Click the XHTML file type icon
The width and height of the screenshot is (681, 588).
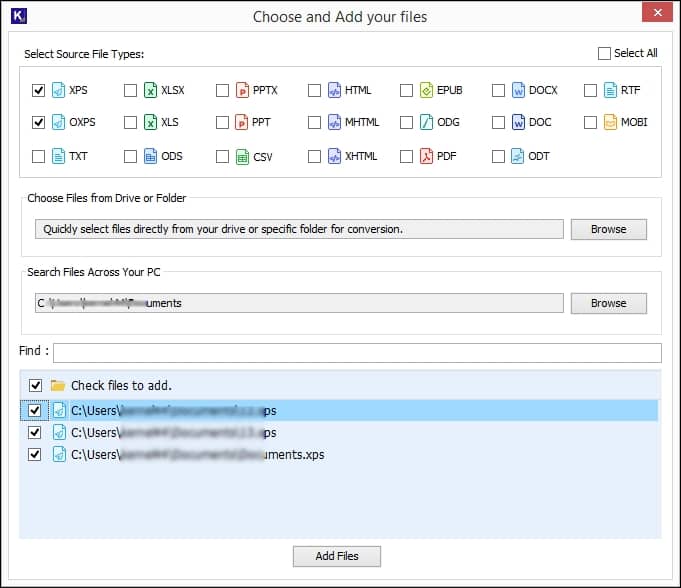334,156
